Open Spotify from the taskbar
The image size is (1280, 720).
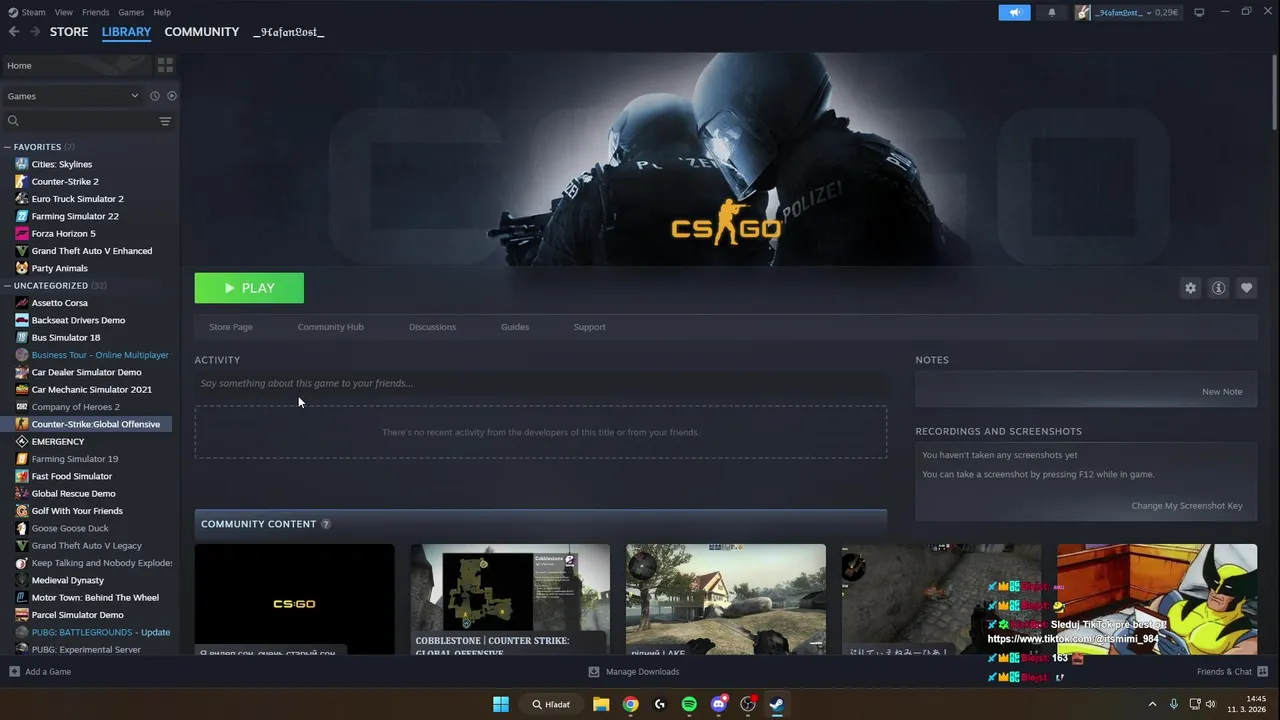[x=689, y=704]
